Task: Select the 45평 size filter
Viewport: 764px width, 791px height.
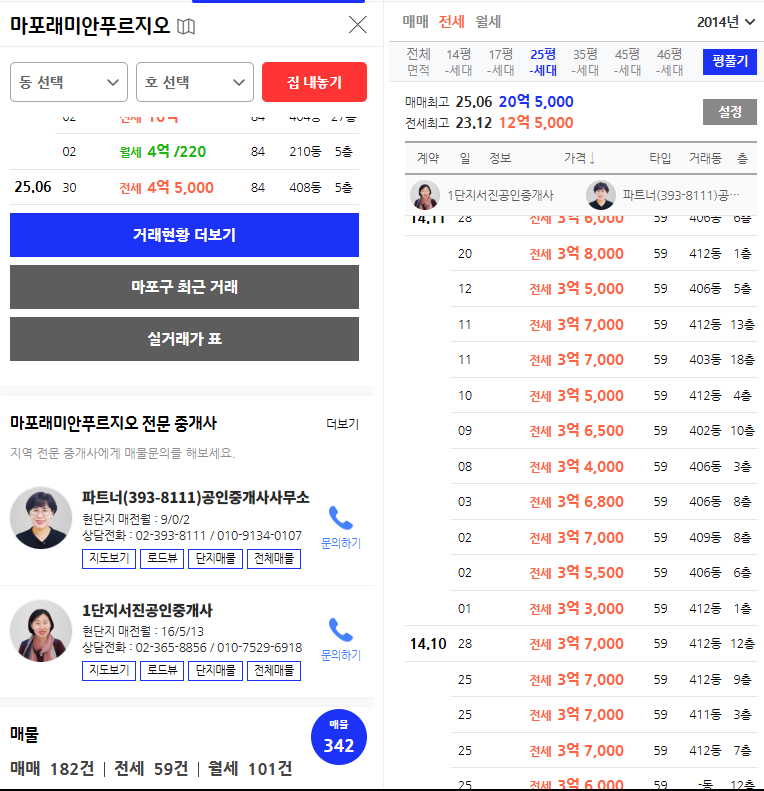Action: [627, 62]
